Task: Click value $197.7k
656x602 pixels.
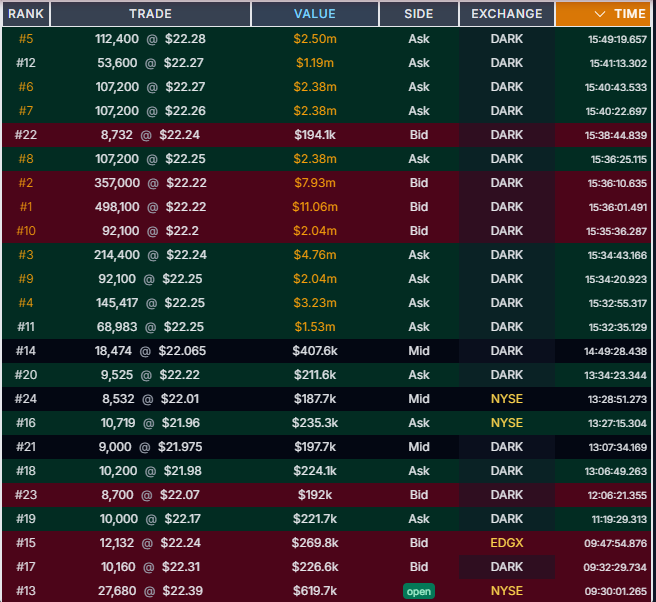Action: (315, 447)
